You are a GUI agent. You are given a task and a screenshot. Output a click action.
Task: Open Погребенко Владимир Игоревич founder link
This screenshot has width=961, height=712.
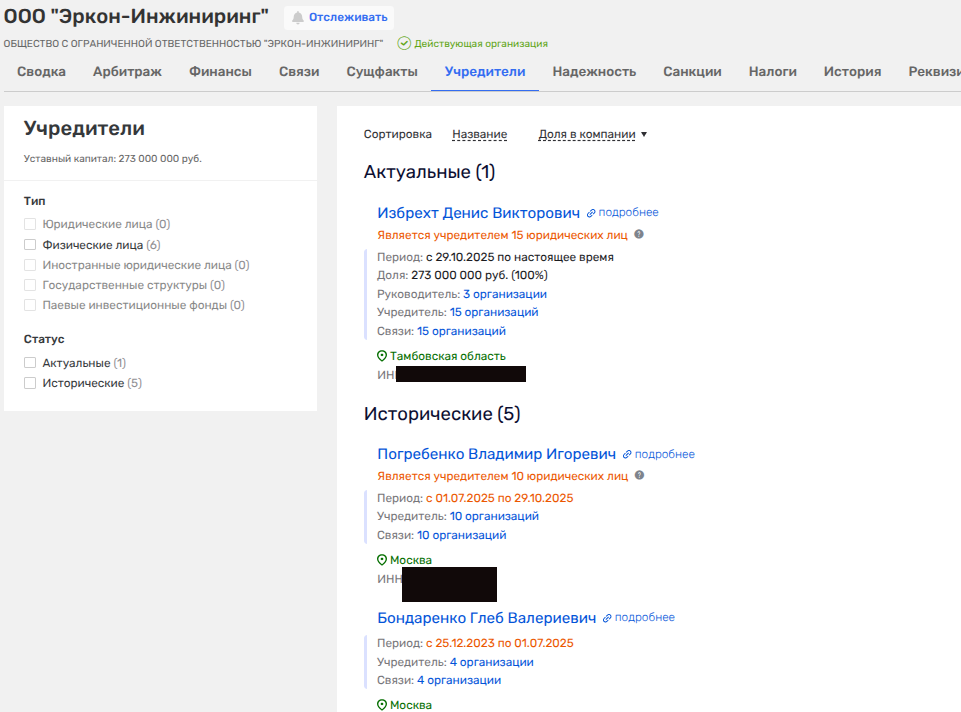(x=496, y=454)
